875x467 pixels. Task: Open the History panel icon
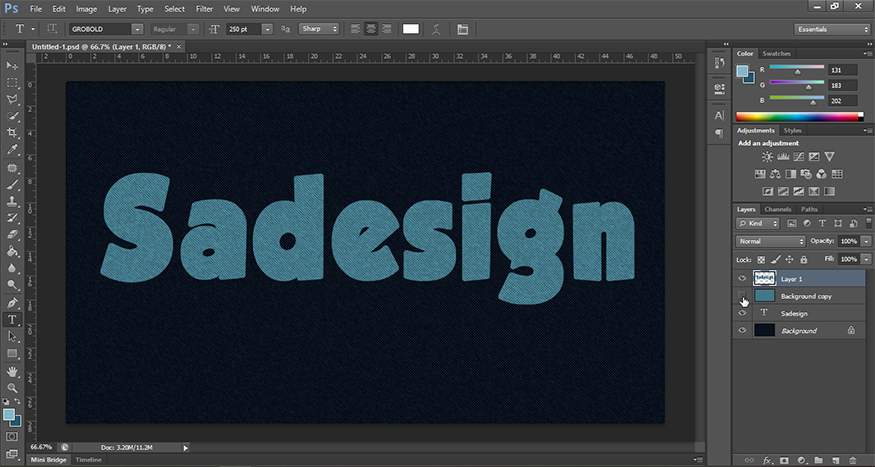click(719, 64)
